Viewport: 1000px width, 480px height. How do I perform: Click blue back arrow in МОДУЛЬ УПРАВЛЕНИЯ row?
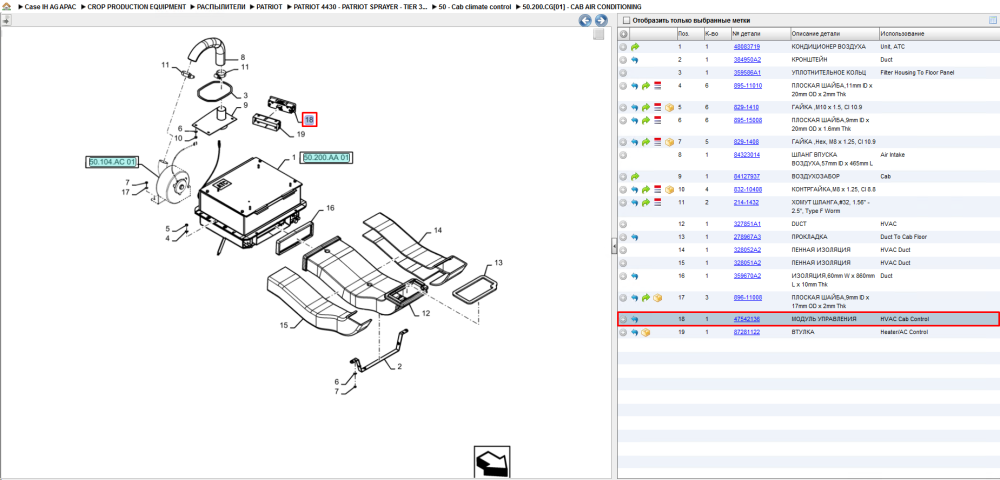pos(635,319)
